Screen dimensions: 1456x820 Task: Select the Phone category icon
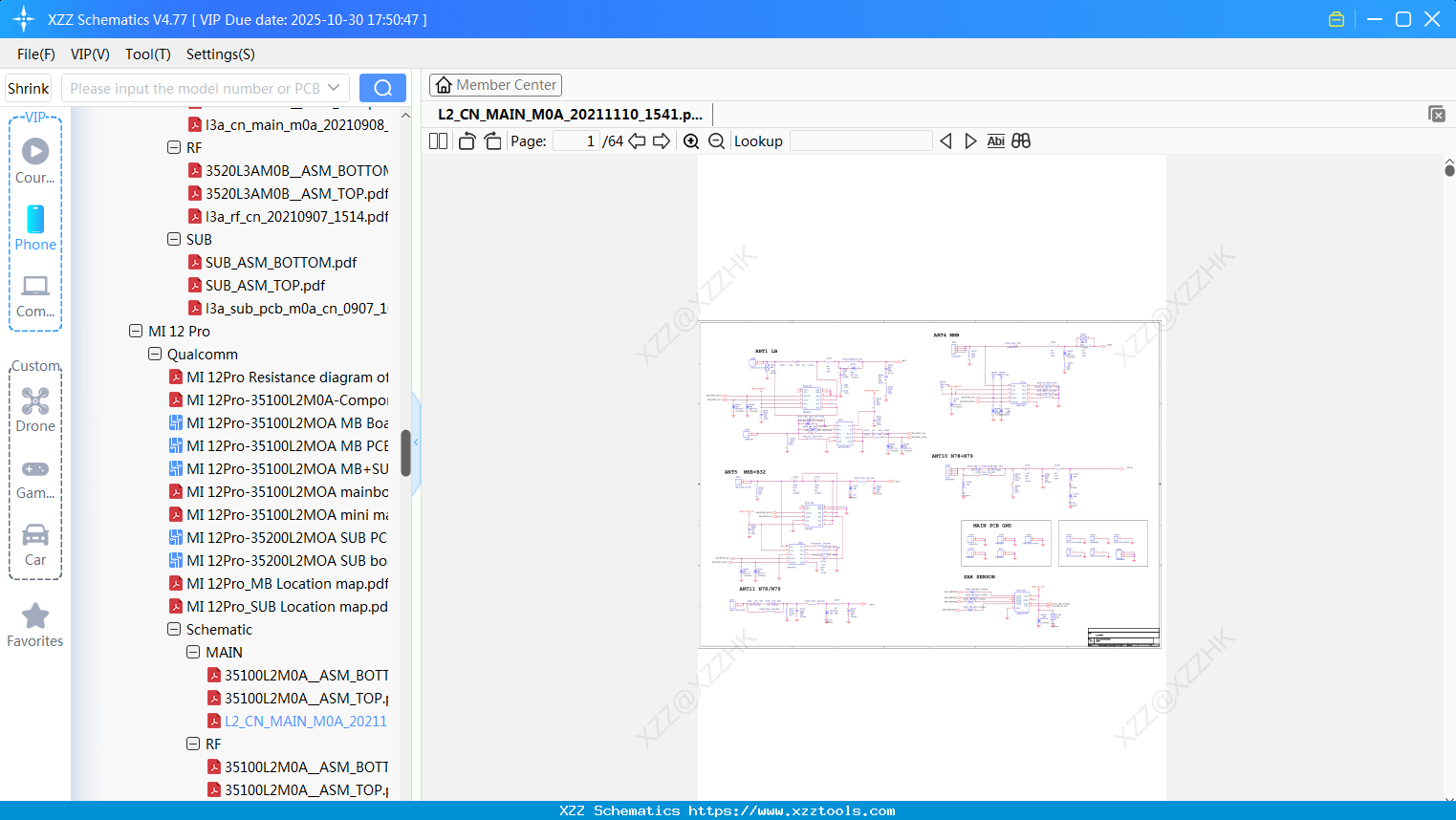pyautogui.click(x=35, y=228)
